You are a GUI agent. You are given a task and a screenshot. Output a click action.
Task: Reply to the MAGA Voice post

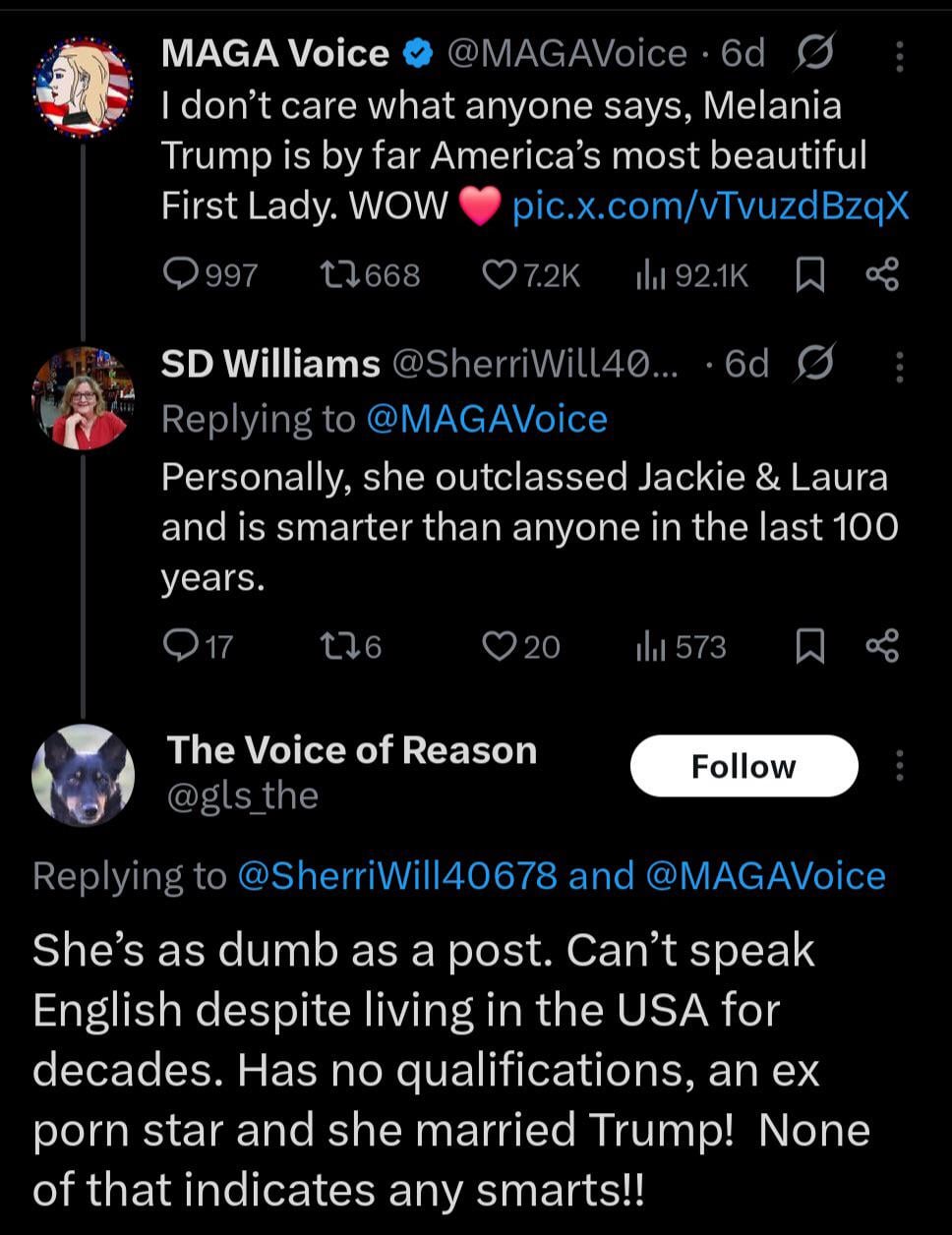pos(181,276)
